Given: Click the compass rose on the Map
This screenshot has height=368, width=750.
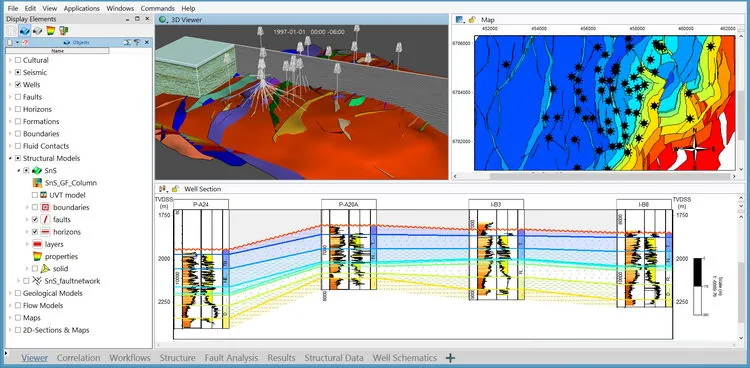Looking at the screenshot, I should click(695, 149).
